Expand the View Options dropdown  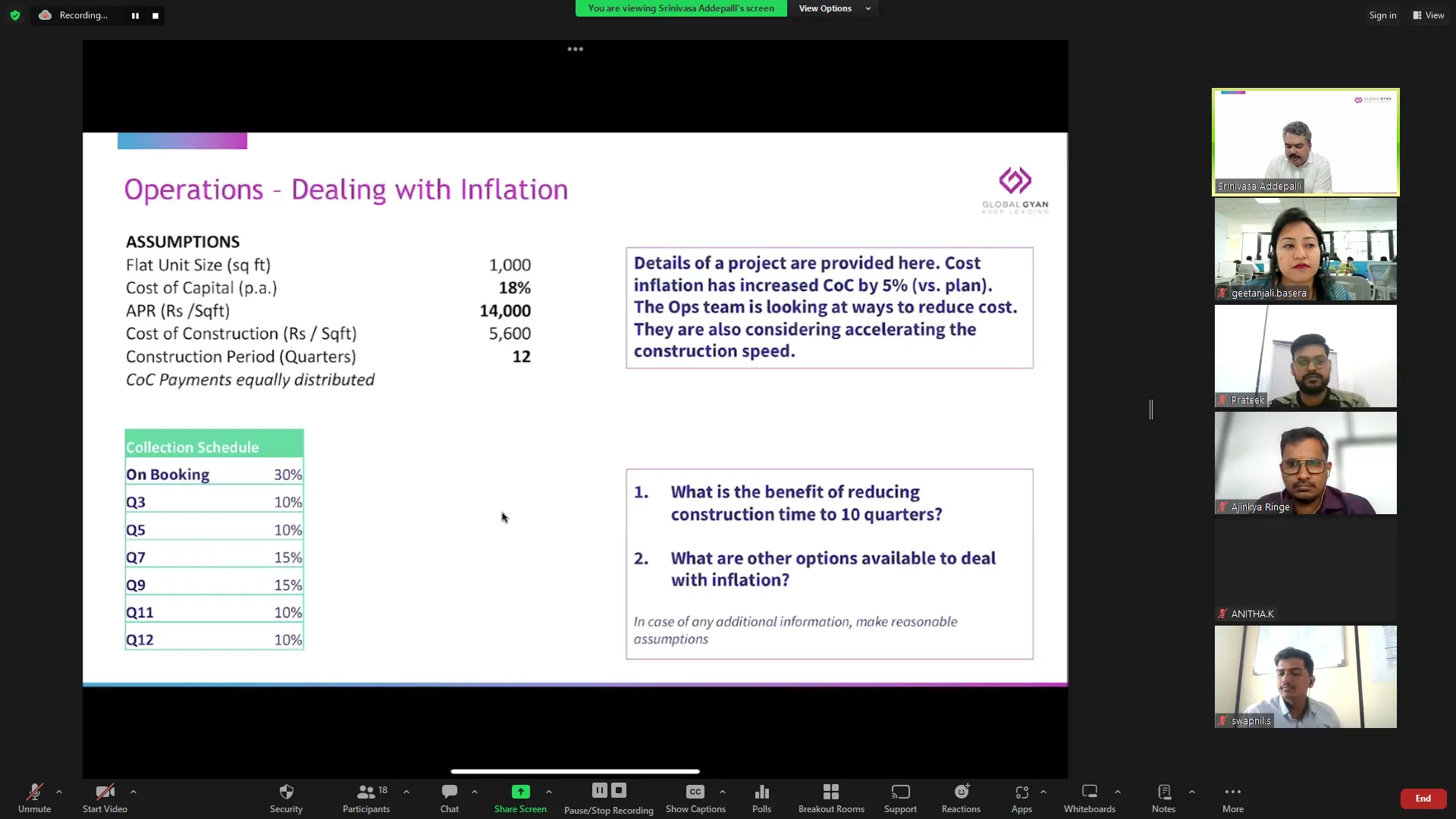point(833,8)
